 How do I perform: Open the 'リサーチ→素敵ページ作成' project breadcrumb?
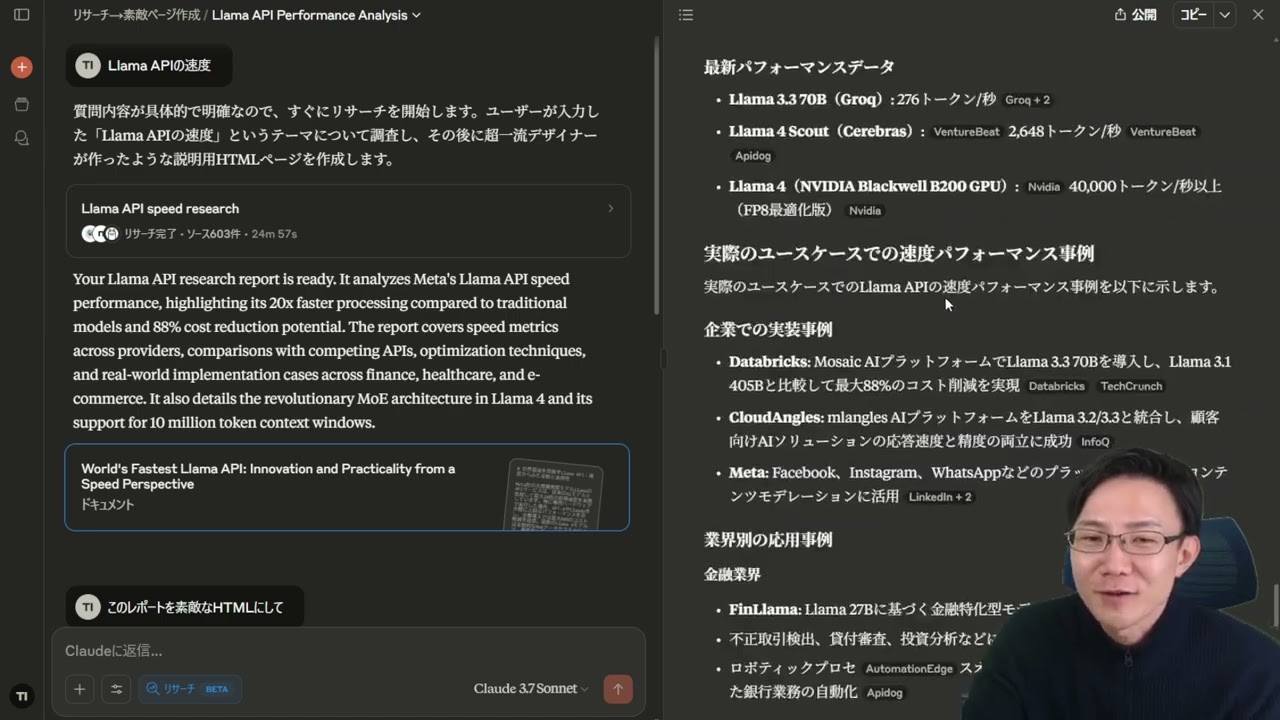click(x=136, y=15)
